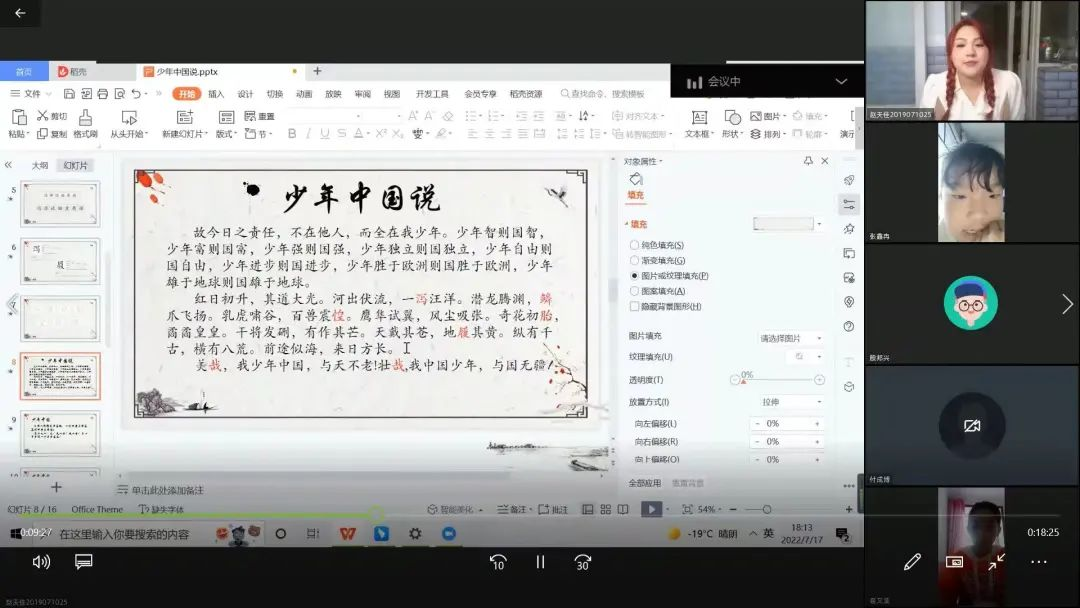Screen dimensions: 1080x608
Task: Expand the 会议中 meeting panel chevron
Action: click(x=841, y=82)
